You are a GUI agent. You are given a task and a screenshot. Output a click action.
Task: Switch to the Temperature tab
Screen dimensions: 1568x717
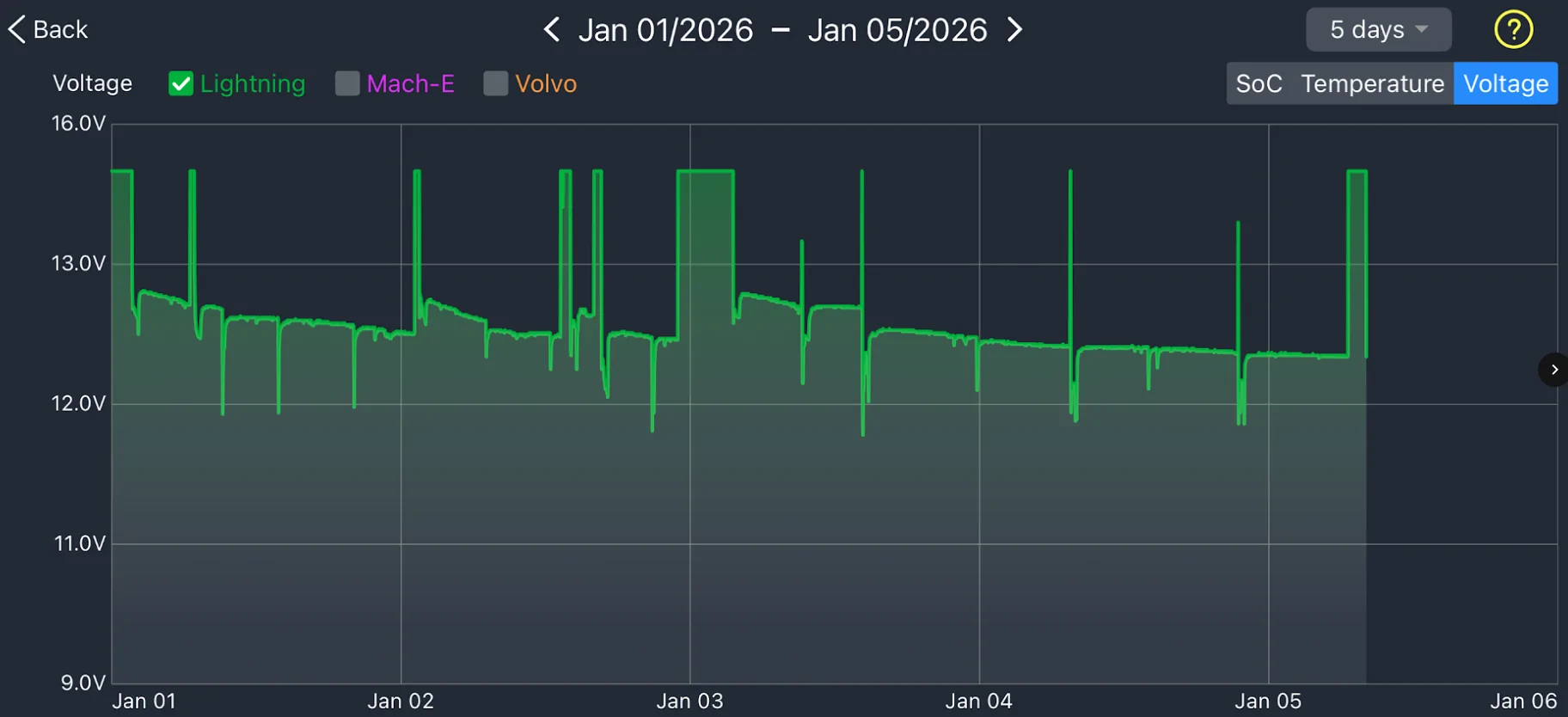1372,83
